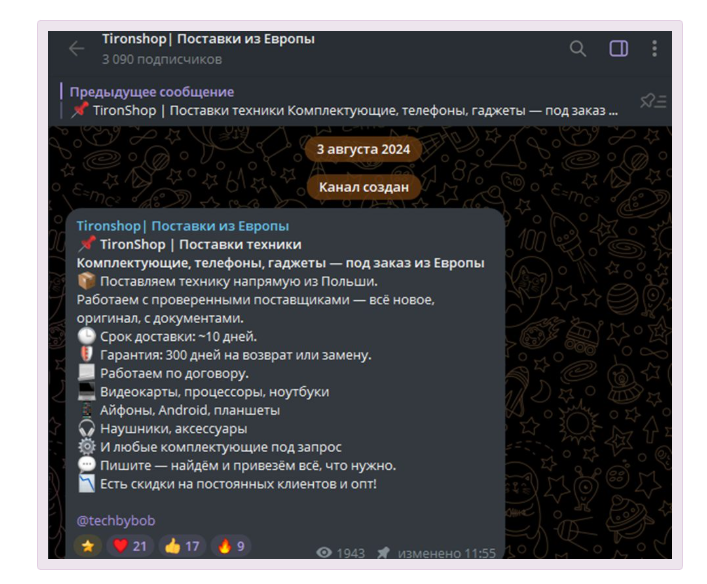Click the line 'Срок доставки: ~10 дней.'
Screen dimensions: 707x584
pos(179,336)
